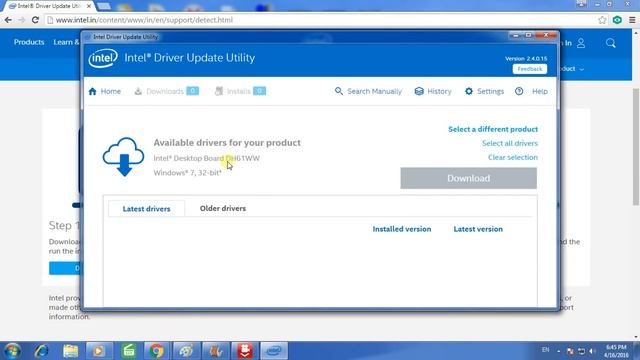
Task: Click the Intel logo in utility header
Action: [103, 58]
